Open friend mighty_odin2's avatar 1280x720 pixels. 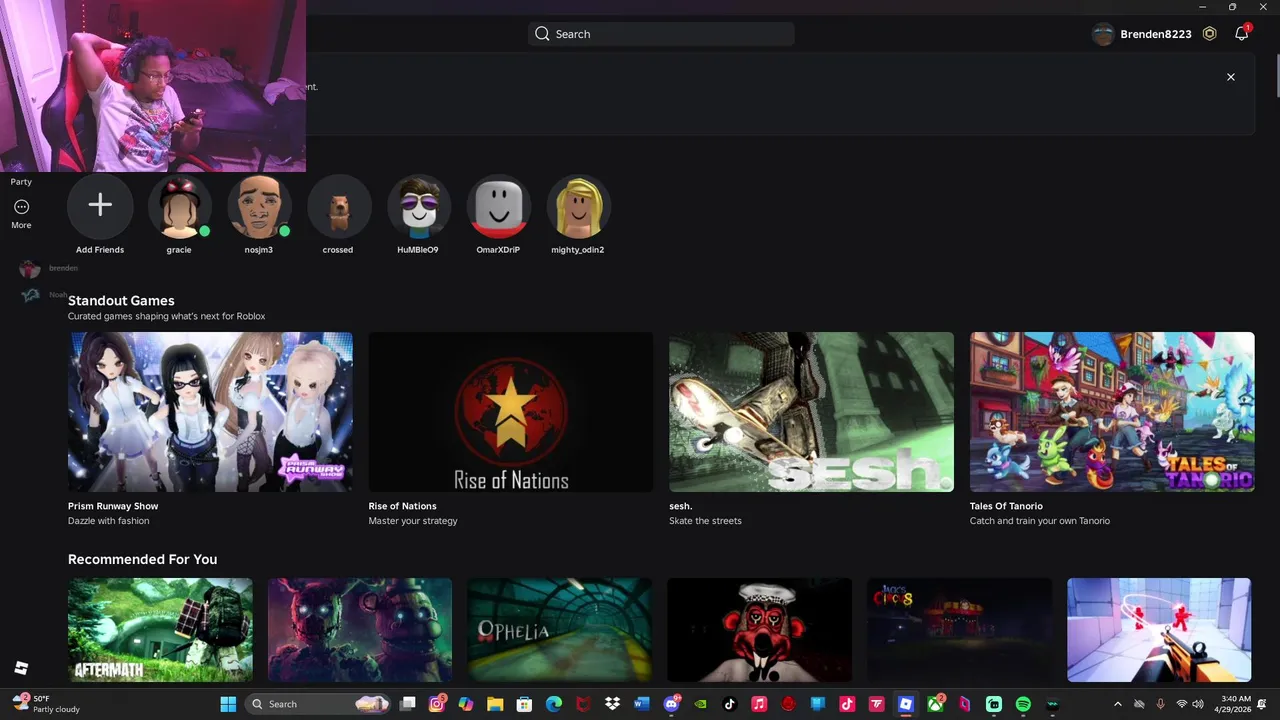578,206
